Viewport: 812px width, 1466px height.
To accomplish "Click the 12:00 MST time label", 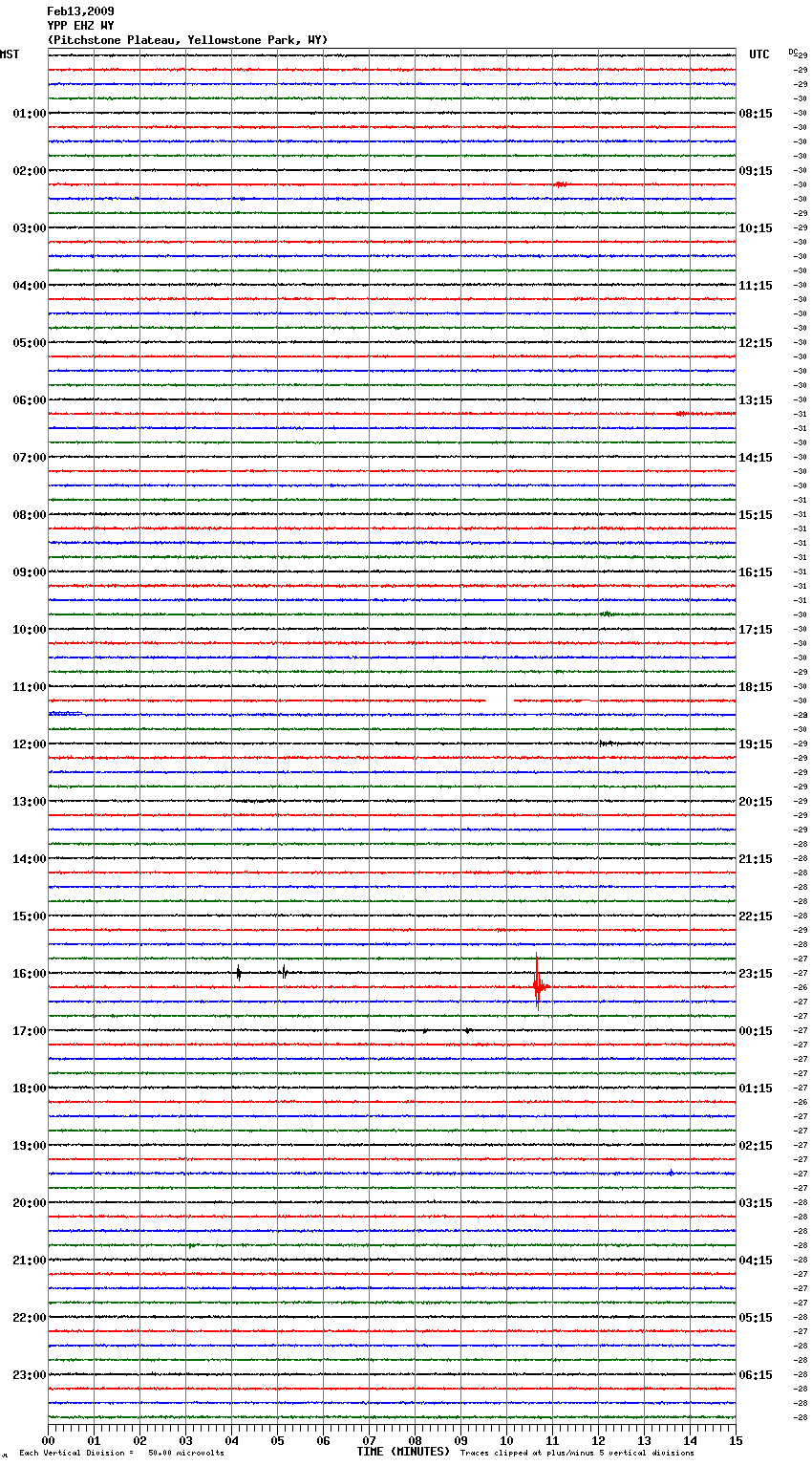I will tap(30, 744).
